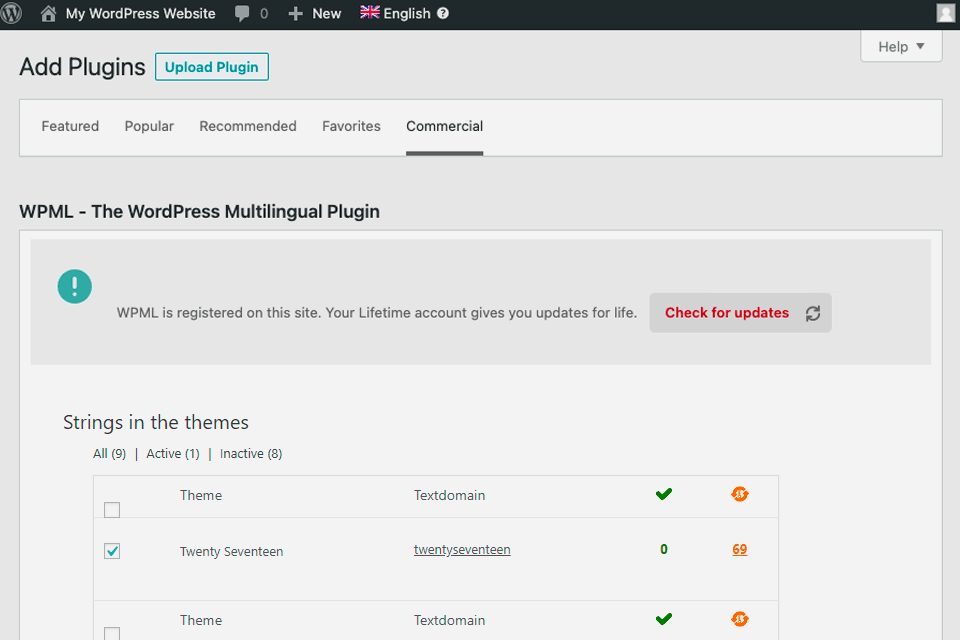
Task: Uncheck the Twenty Seventeen checkbox
Action: pyautogui.click(x=112, y=551)
